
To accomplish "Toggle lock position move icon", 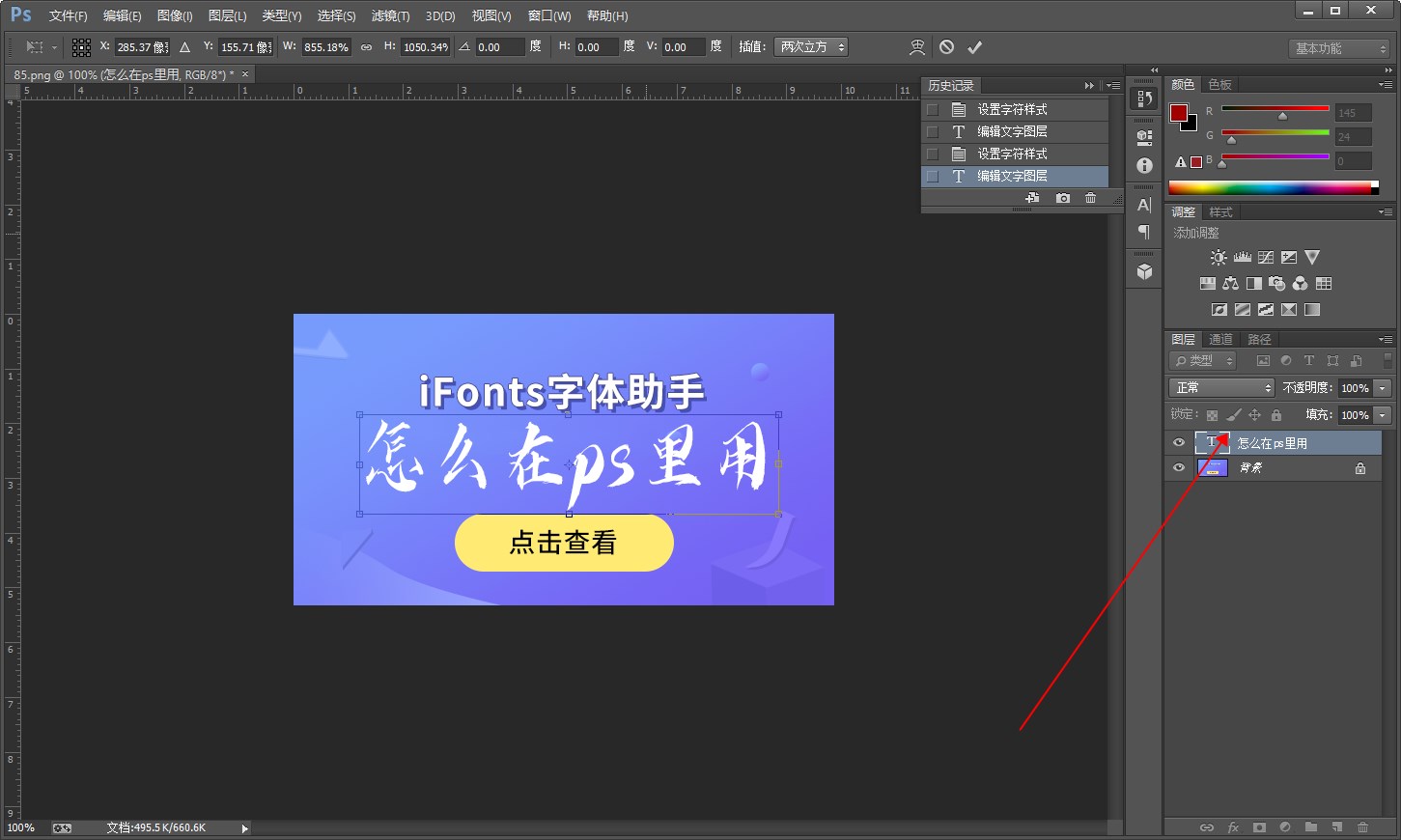I will coord(1255,415).
